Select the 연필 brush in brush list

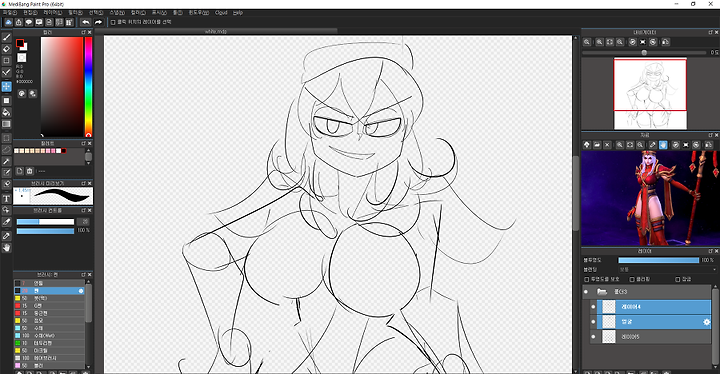tap(49, 283)
